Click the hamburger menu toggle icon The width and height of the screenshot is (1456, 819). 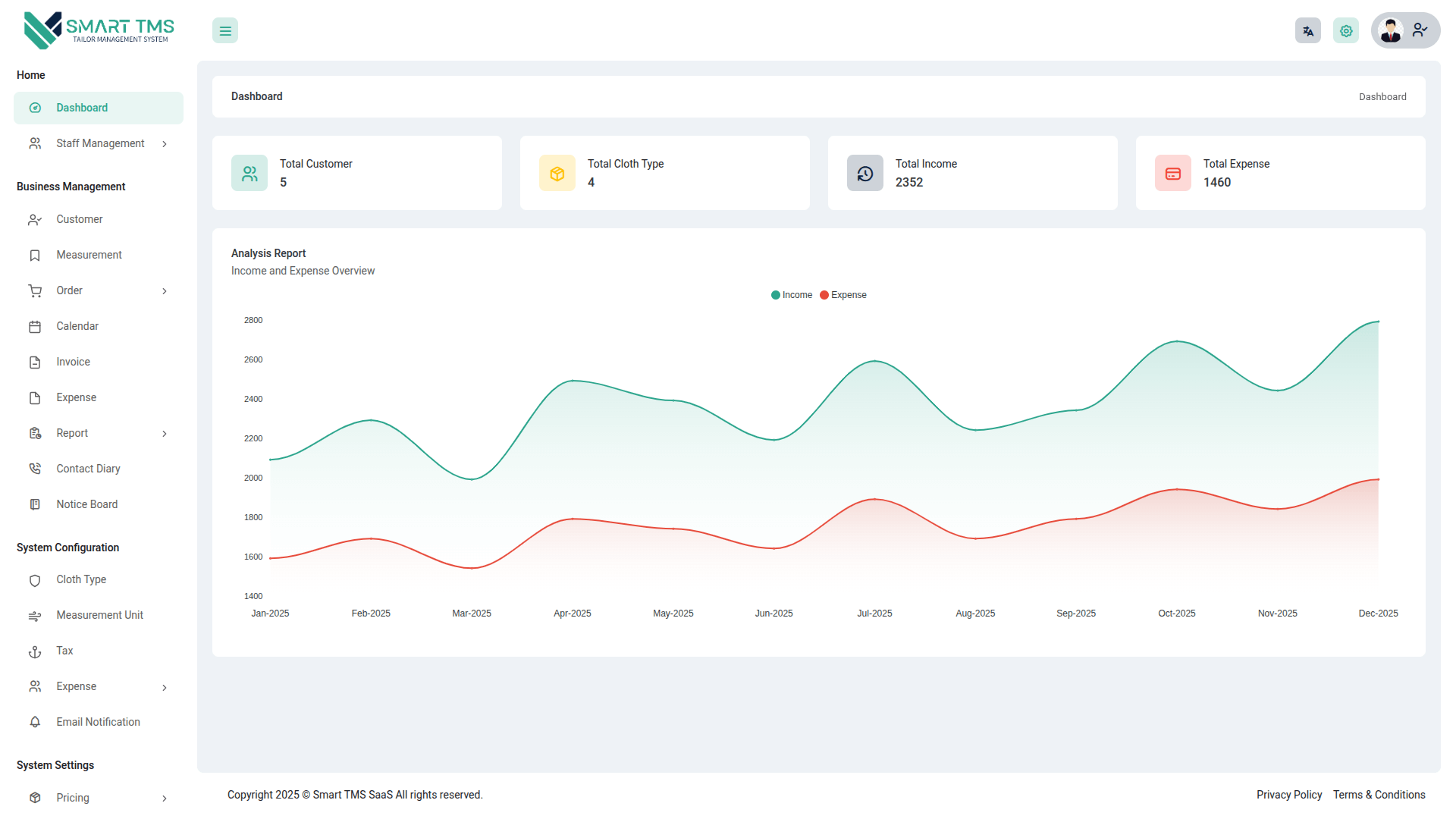(x=225, y=31)
